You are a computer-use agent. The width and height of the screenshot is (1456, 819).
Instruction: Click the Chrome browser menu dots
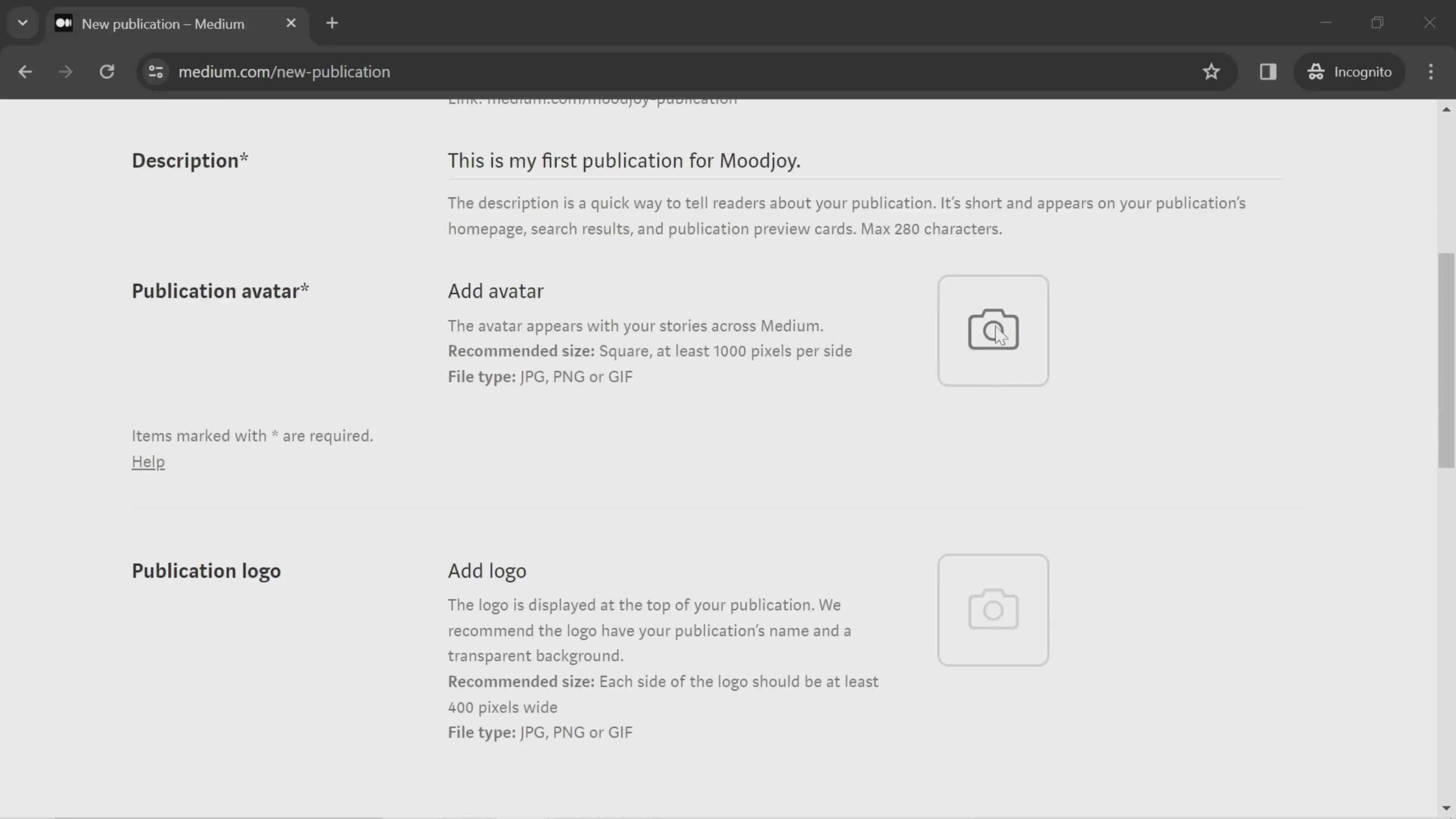click(x=1436, y=71)
